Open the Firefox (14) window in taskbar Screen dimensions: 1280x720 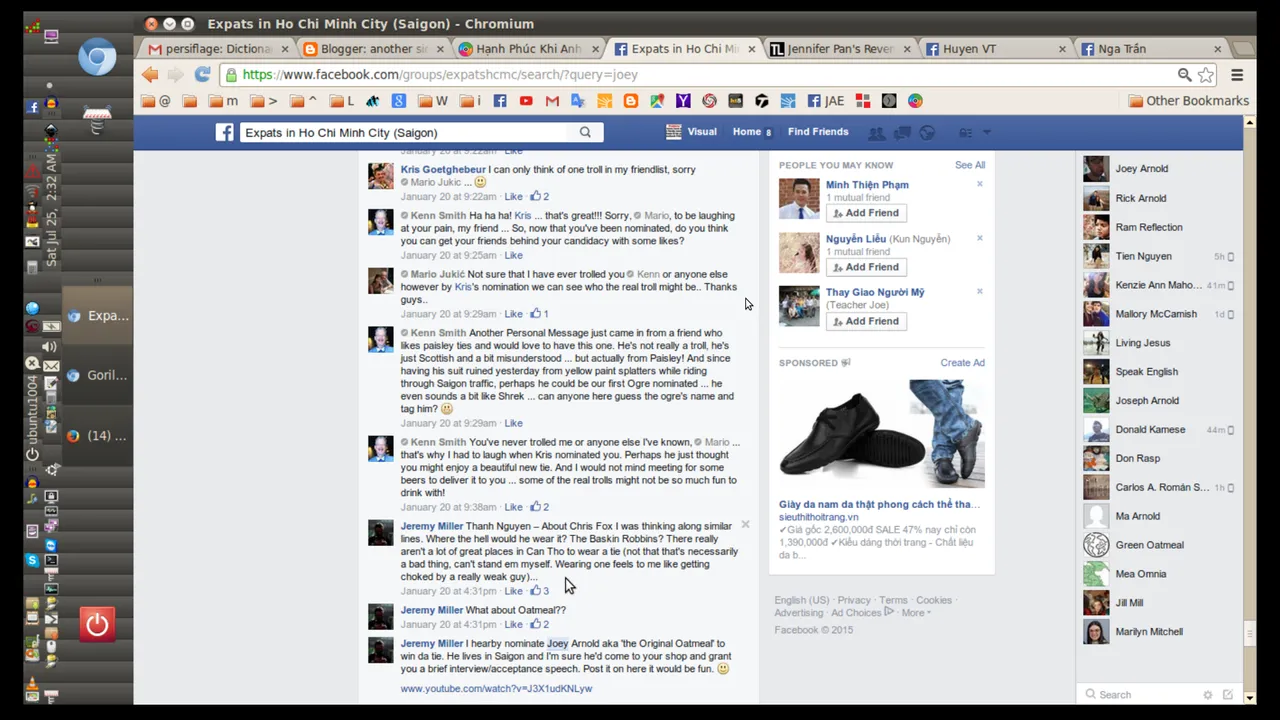click(99, 436)
